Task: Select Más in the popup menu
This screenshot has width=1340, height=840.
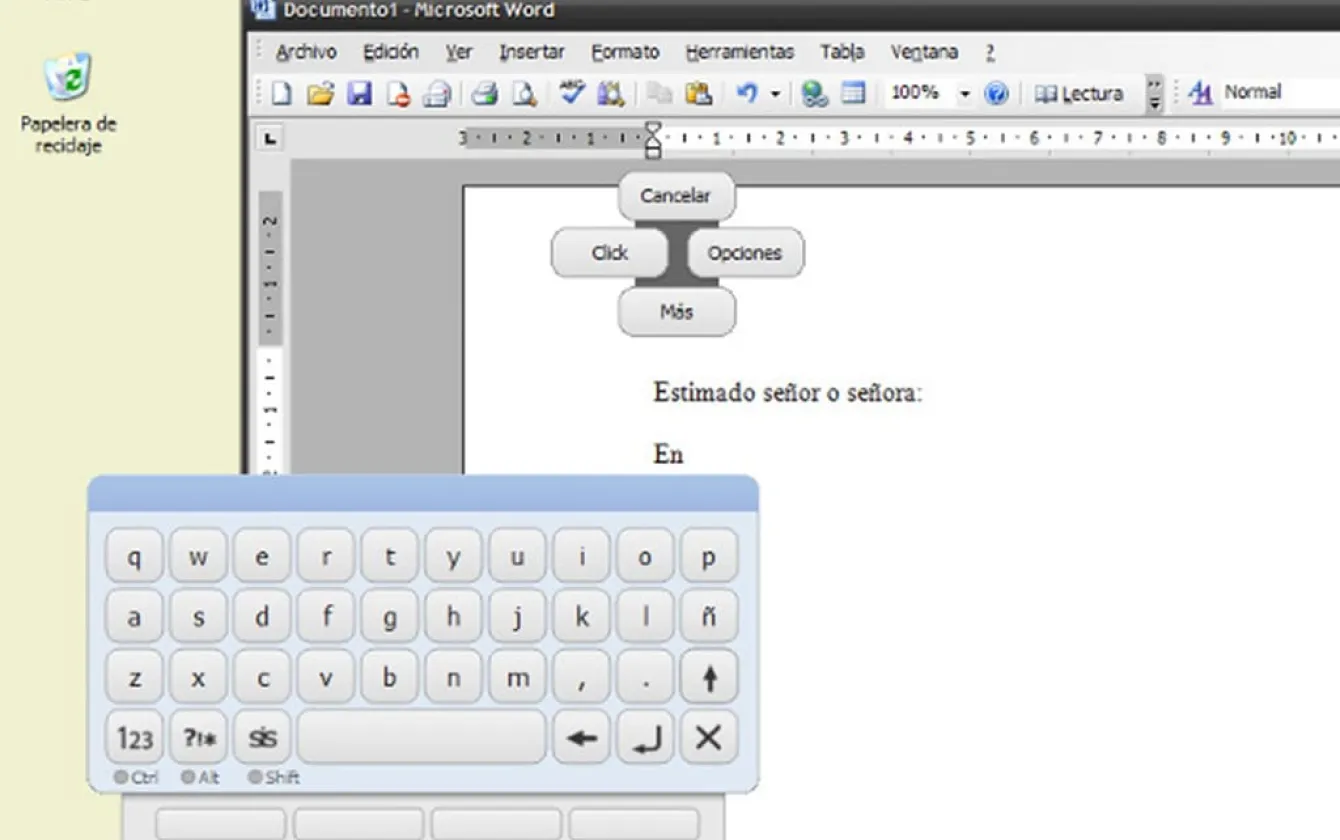Action: click(676, 312)
